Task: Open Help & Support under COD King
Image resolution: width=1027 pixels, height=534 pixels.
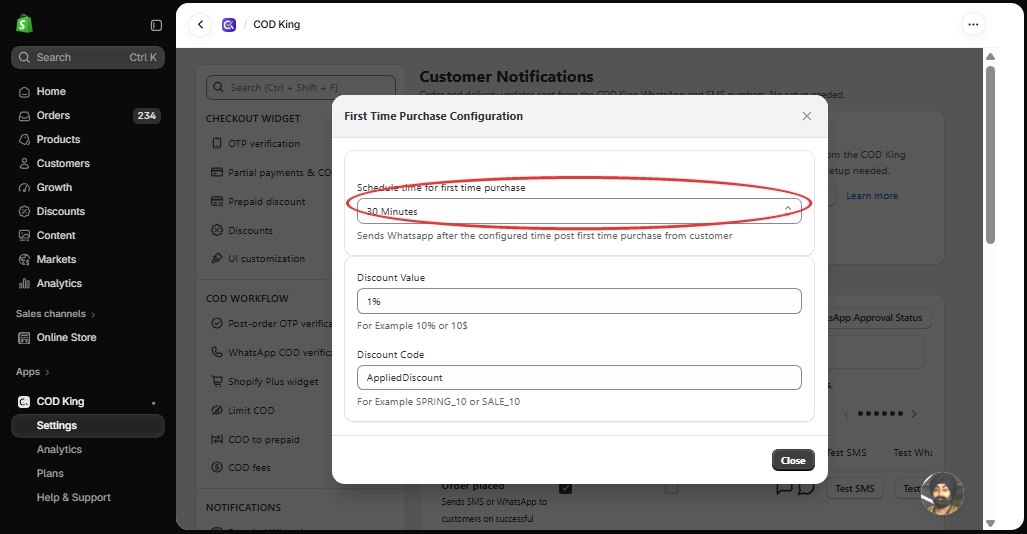Action: click(x=73, y=498)
